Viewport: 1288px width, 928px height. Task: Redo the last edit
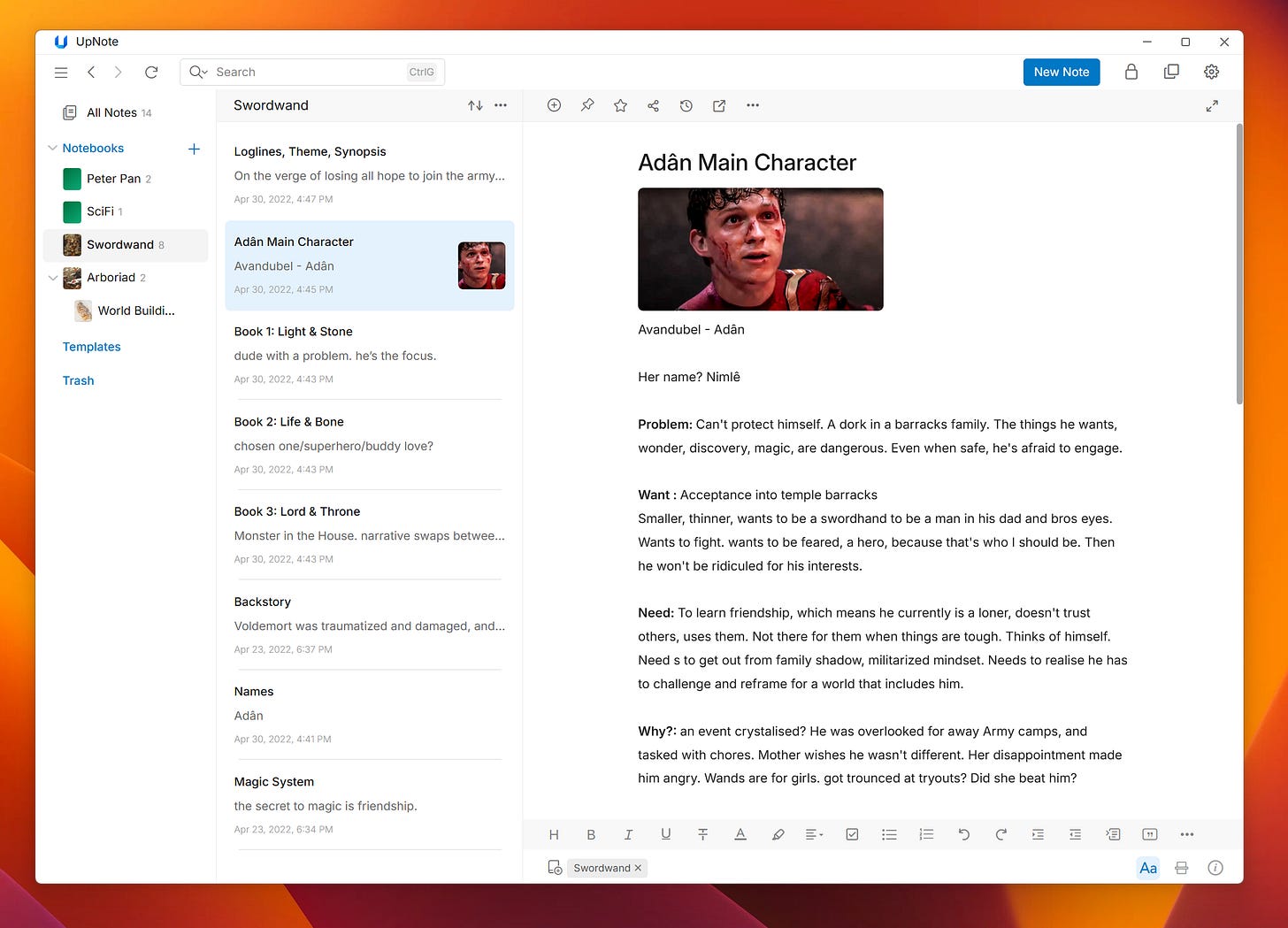1000,834
